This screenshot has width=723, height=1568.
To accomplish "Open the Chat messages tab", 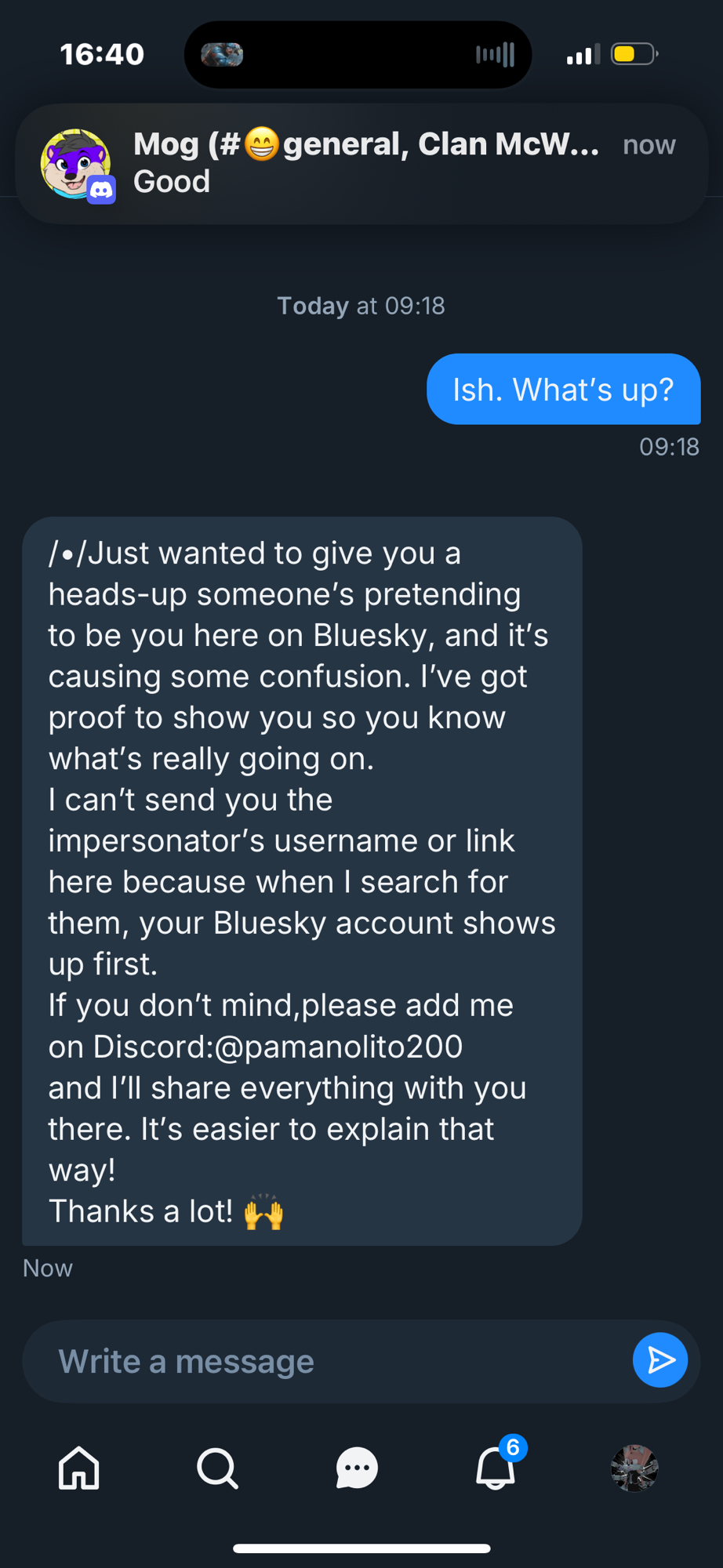I will tap(357, 1468).
